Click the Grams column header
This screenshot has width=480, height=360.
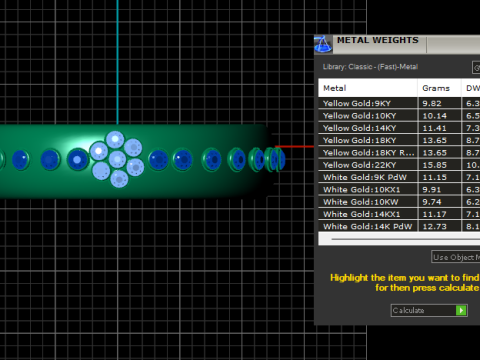[439, 88]
